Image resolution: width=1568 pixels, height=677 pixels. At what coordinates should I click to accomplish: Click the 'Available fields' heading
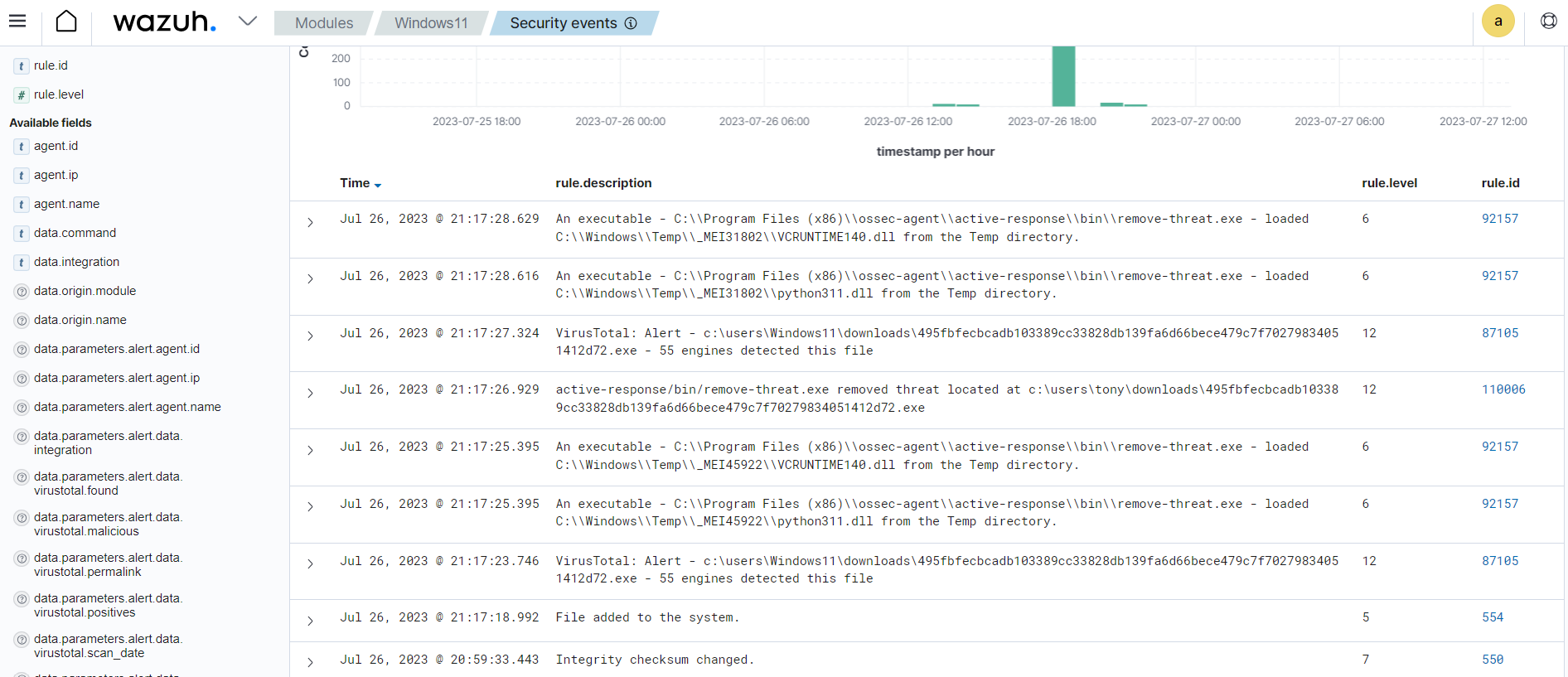(x=51, y=123)
